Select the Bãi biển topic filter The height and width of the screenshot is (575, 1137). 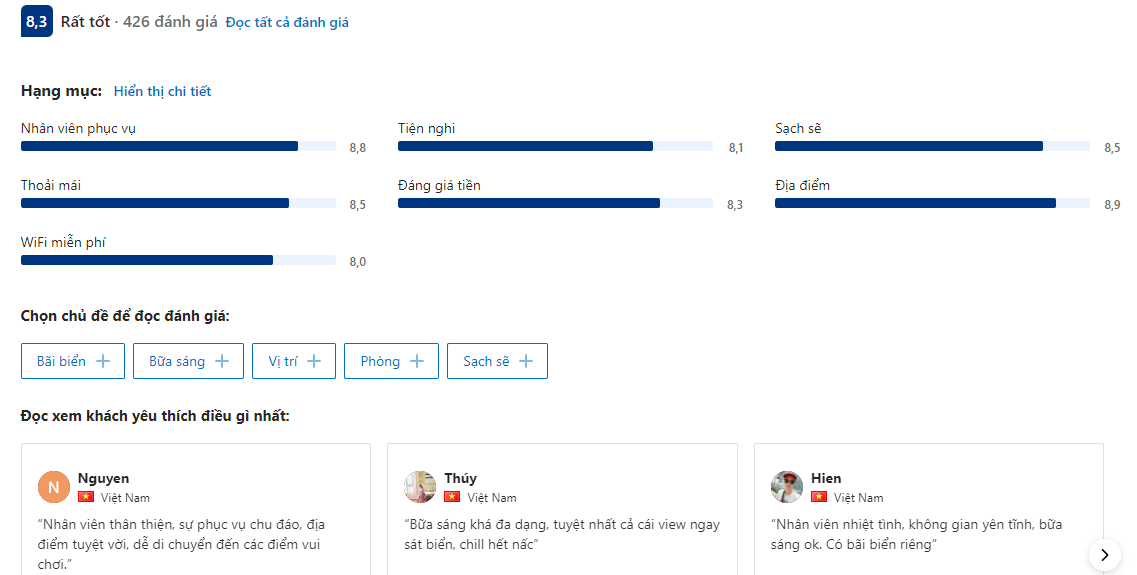[x=73, y=361]
